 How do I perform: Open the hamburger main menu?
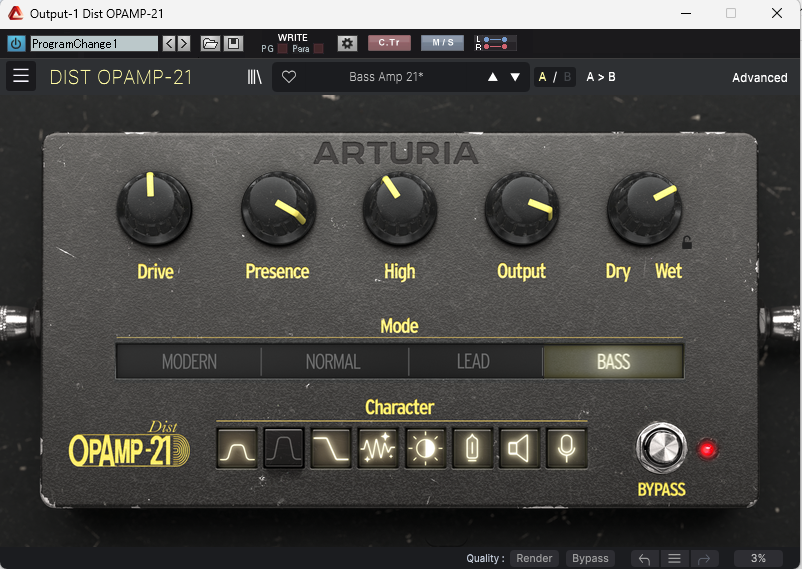21,76
